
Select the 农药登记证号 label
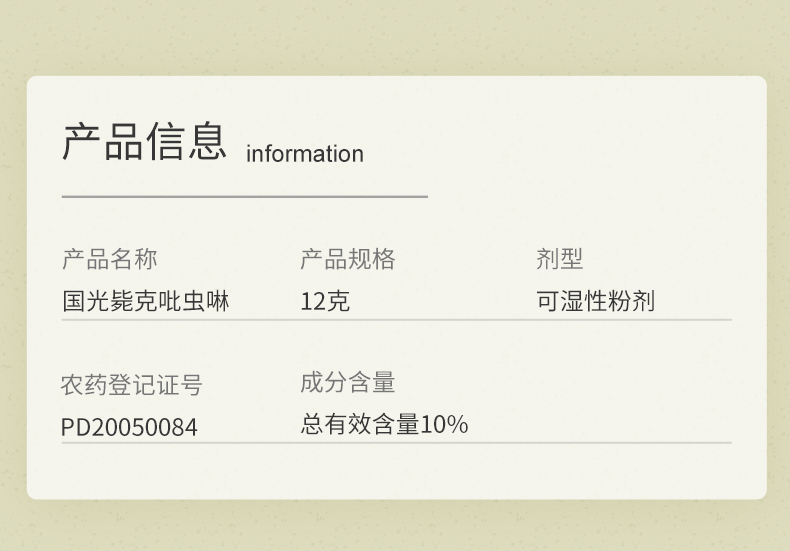pos(132,385)
